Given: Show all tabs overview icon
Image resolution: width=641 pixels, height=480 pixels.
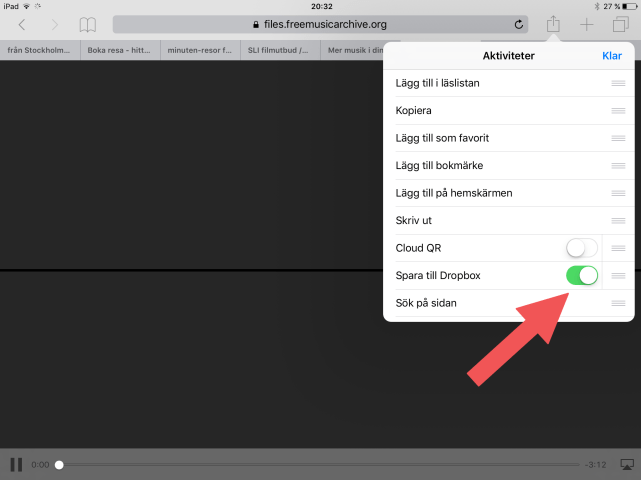Looking at the screenshot, I should click(x=620, y=24).
